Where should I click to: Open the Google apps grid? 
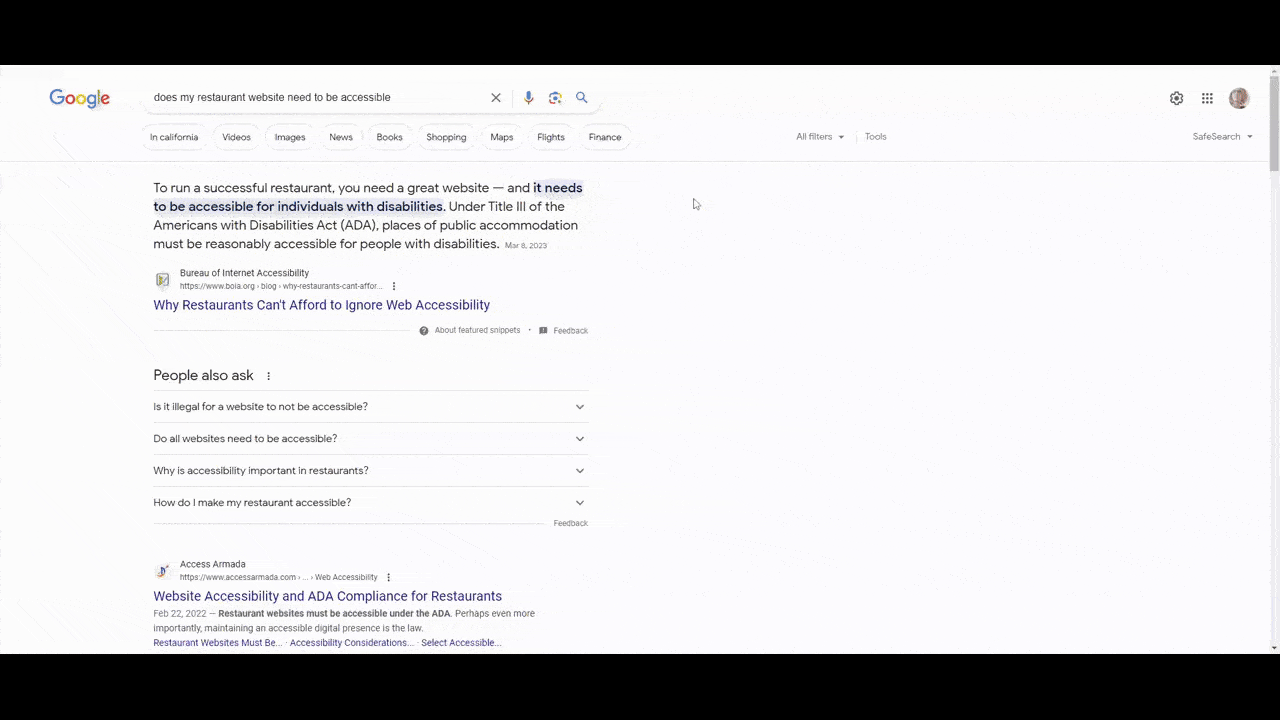click(x=1207, y=98)
